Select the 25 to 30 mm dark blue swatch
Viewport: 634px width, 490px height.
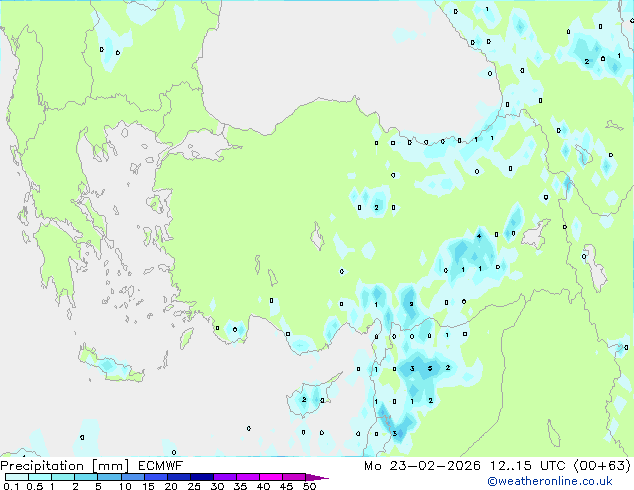[201, 477]
